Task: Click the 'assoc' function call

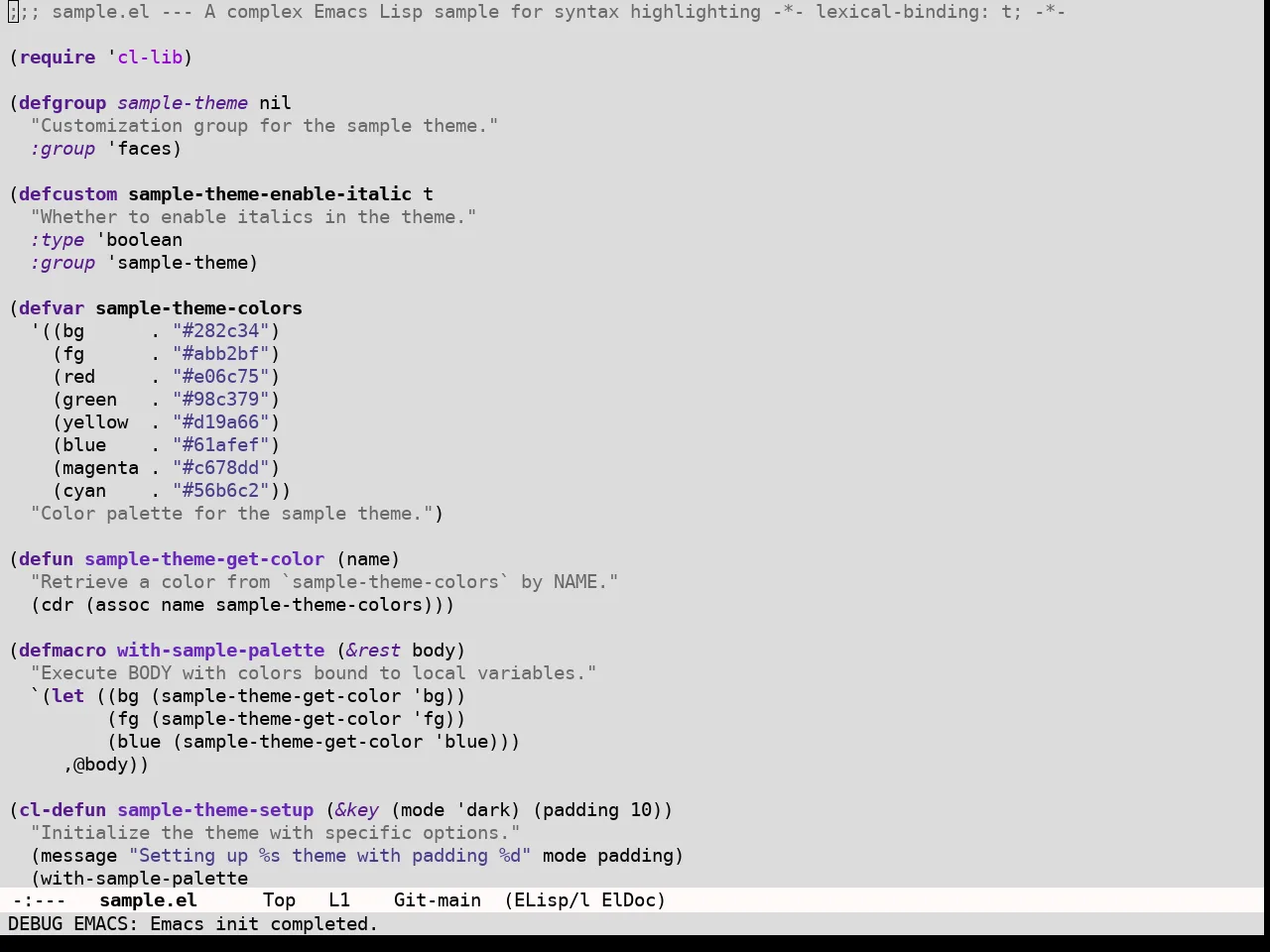Action: (123, 605)
